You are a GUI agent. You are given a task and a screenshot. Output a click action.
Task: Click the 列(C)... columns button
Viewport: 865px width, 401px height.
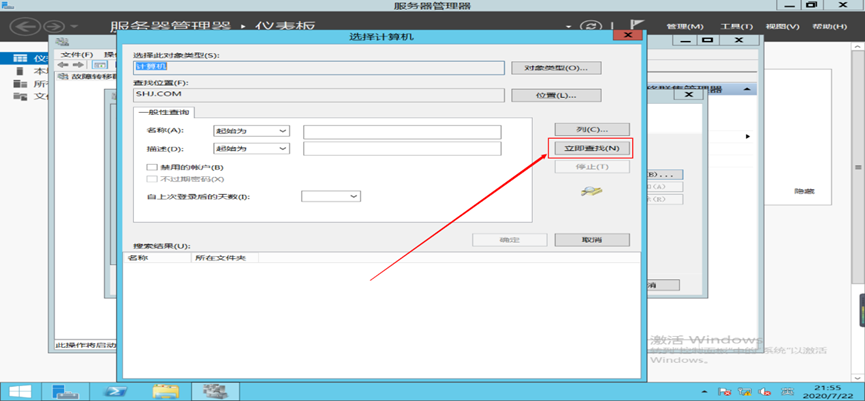point(592,130)
